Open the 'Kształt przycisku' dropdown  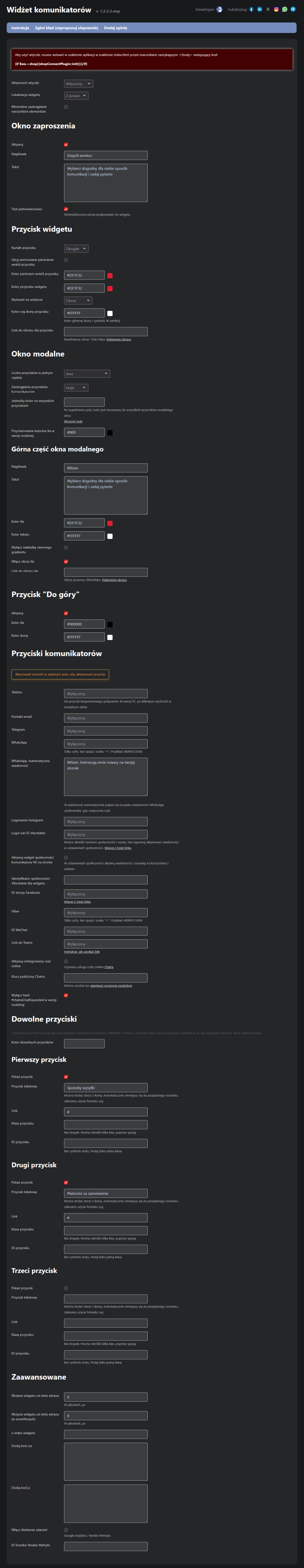tap(77, 248)
